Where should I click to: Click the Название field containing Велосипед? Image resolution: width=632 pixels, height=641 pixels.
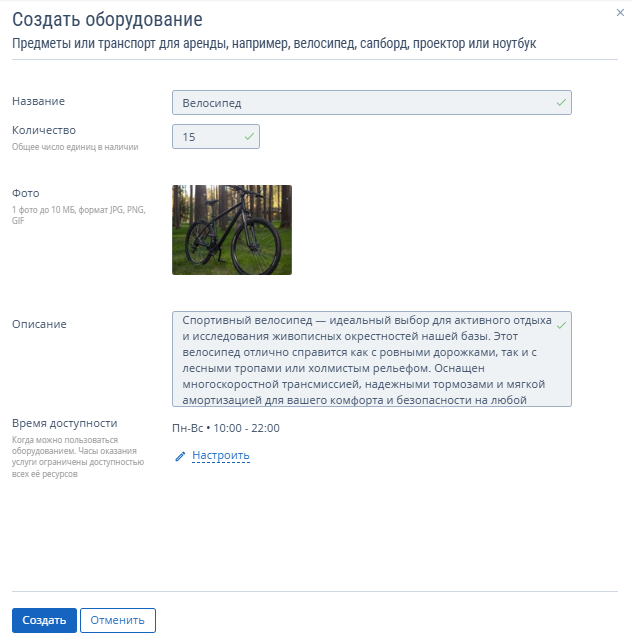[372, 103]
